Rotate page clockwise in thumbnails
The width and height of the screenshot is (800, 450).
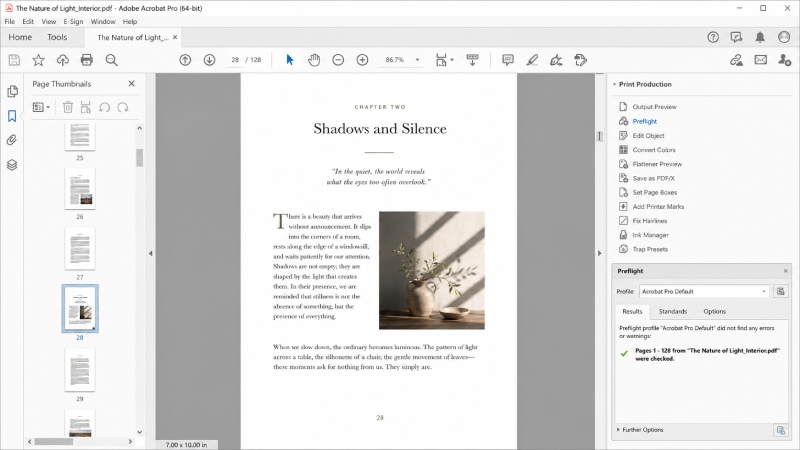click(x=123, y=107)
